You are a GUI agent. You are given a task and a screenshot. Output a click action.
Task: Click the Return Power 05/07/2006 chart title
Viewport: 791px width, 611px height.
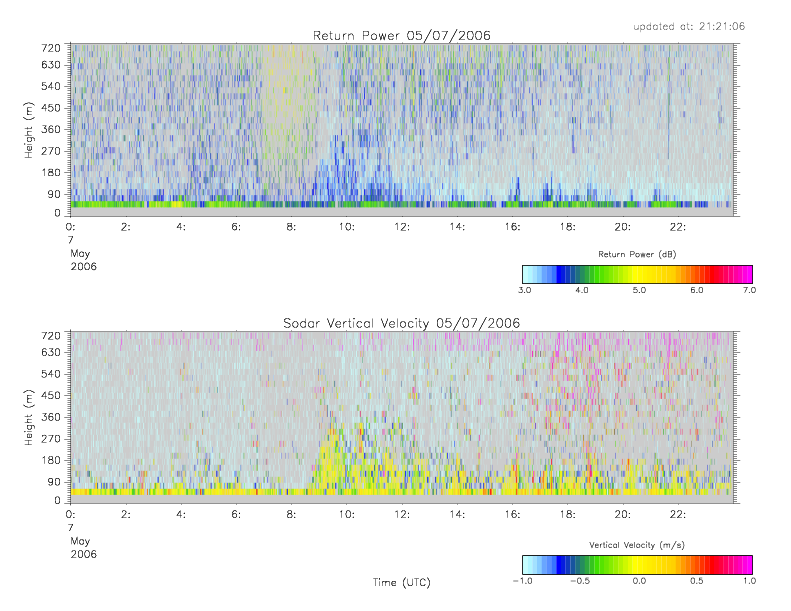point(402,36)
